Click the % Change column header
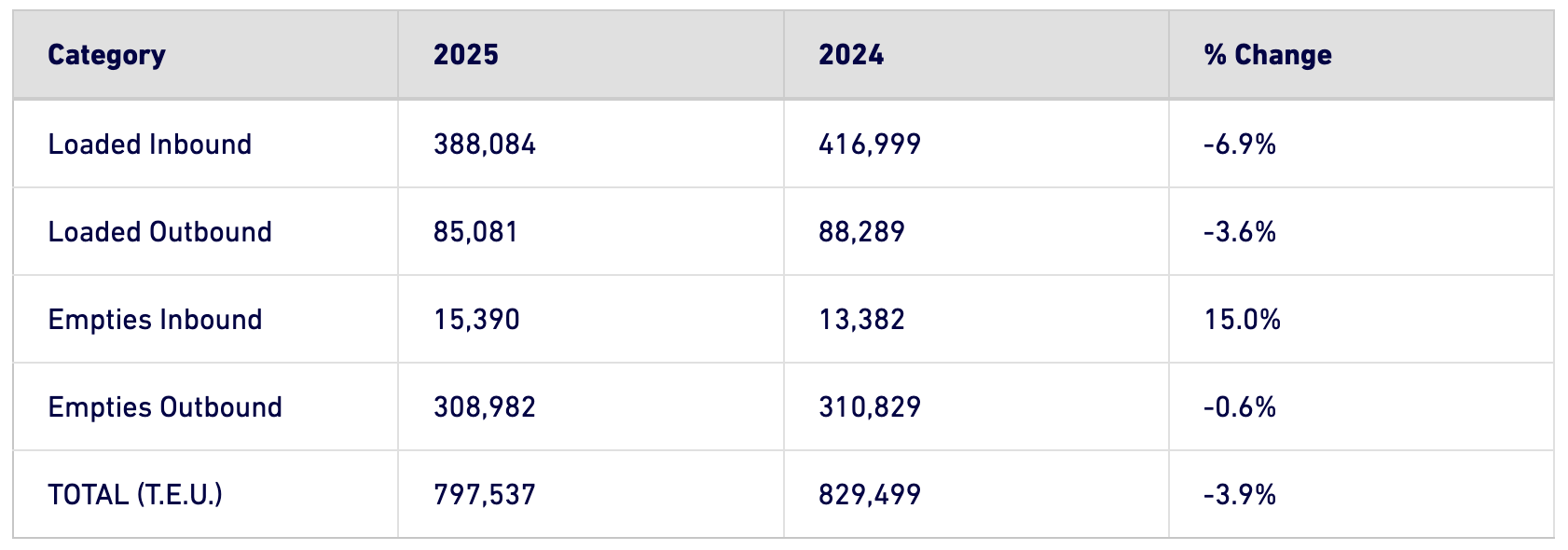Screen dimensions: 1568x550 click(x=1267, y=56)
